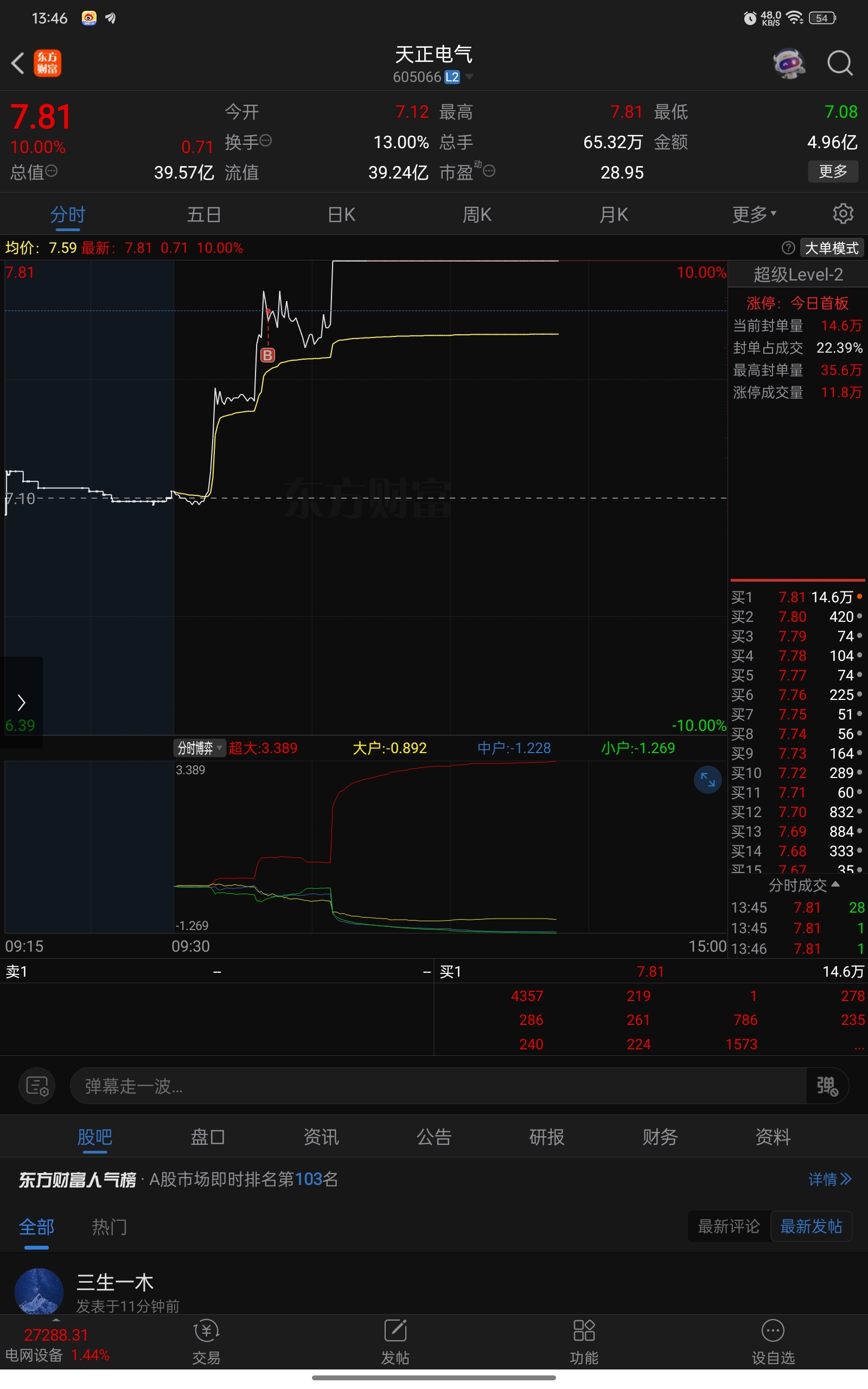The image size is (868, 1389).
Task: Open the danmaku list icon left of input
Action: coord(37,1086)
